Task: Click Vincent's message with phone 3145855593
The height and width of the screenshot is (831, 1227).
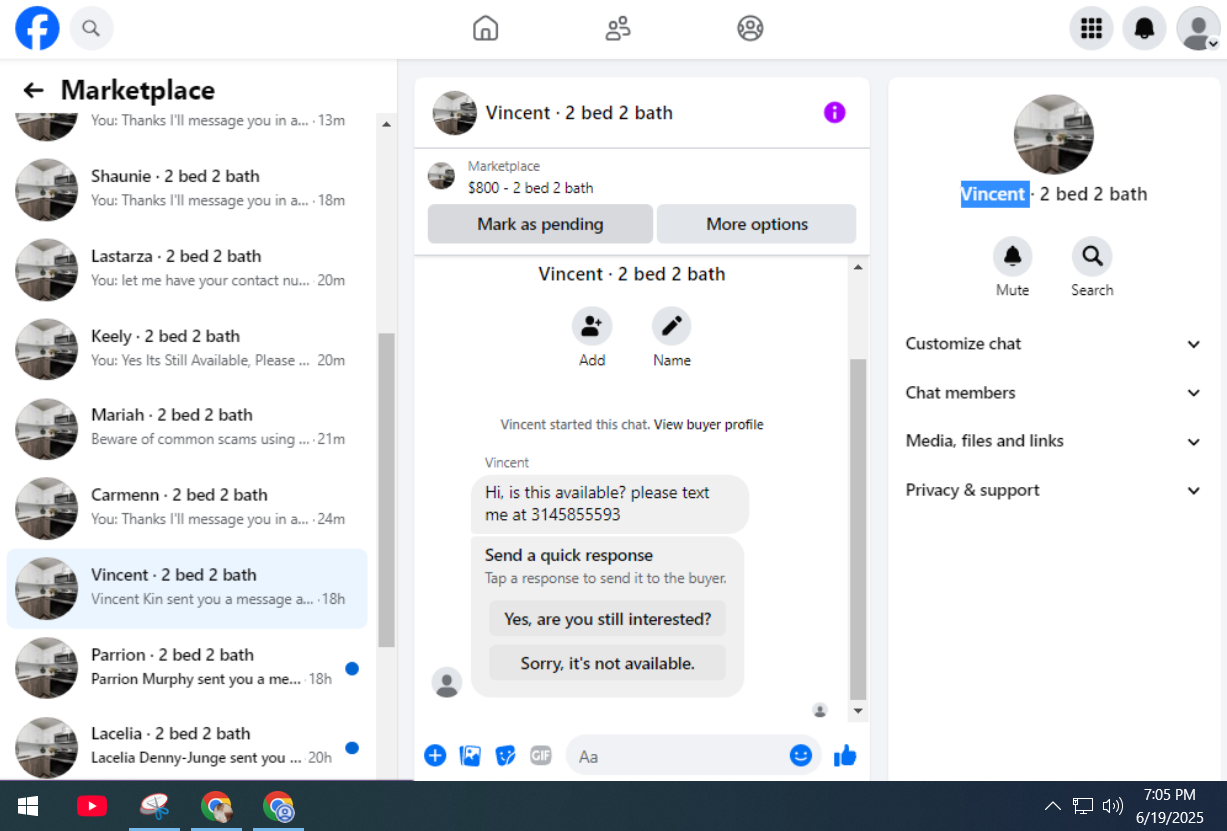Action: pos(610,504)
